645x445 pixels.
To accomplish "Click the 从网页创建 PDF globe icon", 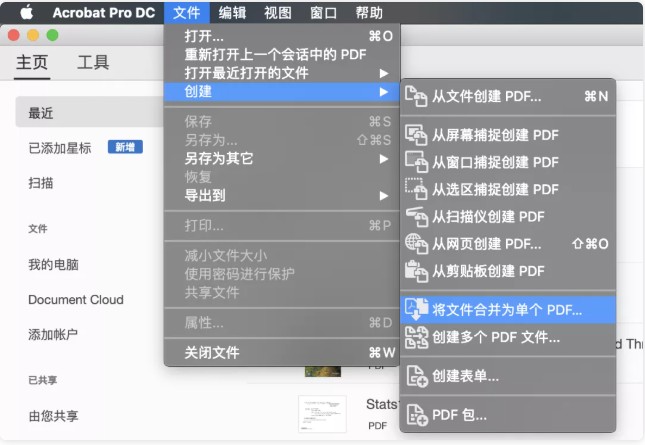I will point(416,243).
